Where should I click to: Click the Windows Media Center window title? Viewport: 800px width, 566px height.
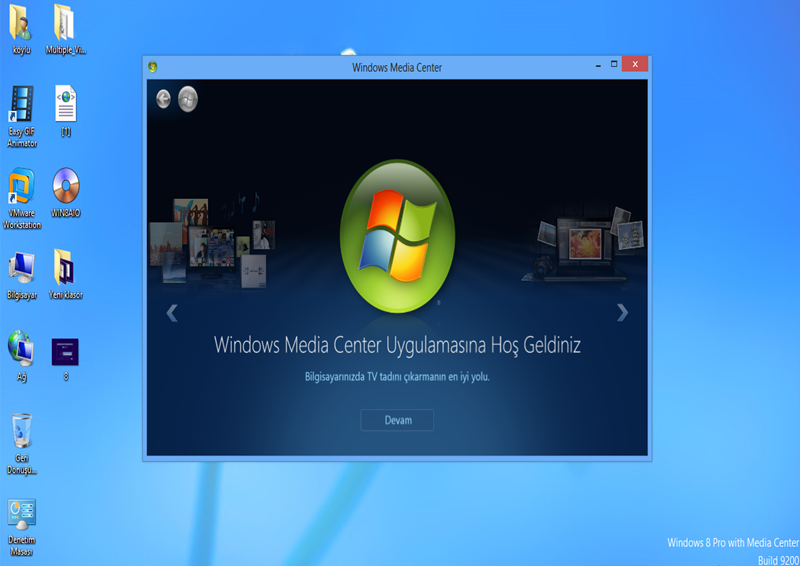(x=397, y=67)
